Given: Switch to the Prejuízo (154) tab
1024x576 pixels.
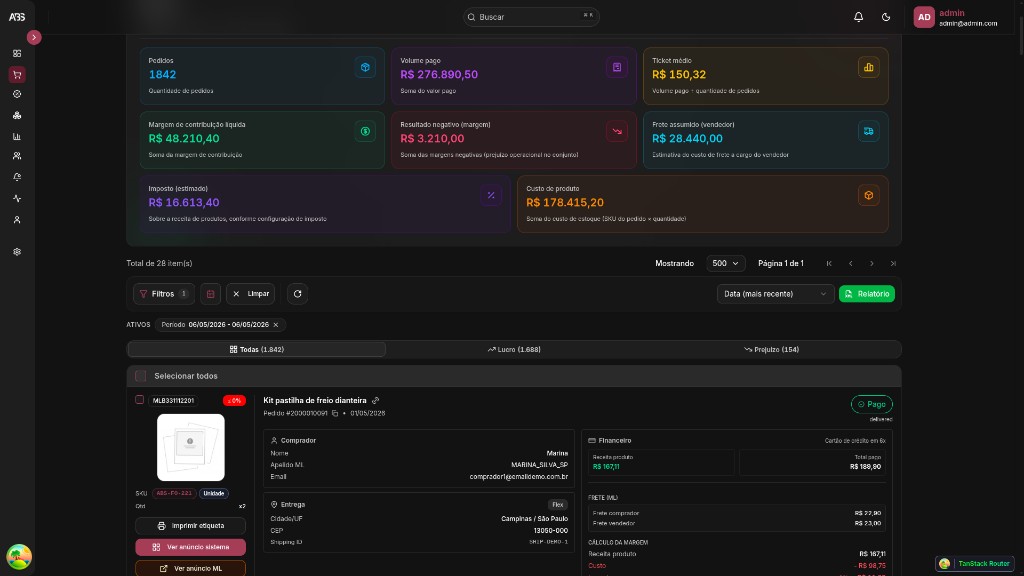Looking at the screenshot, I should [771, 349].
